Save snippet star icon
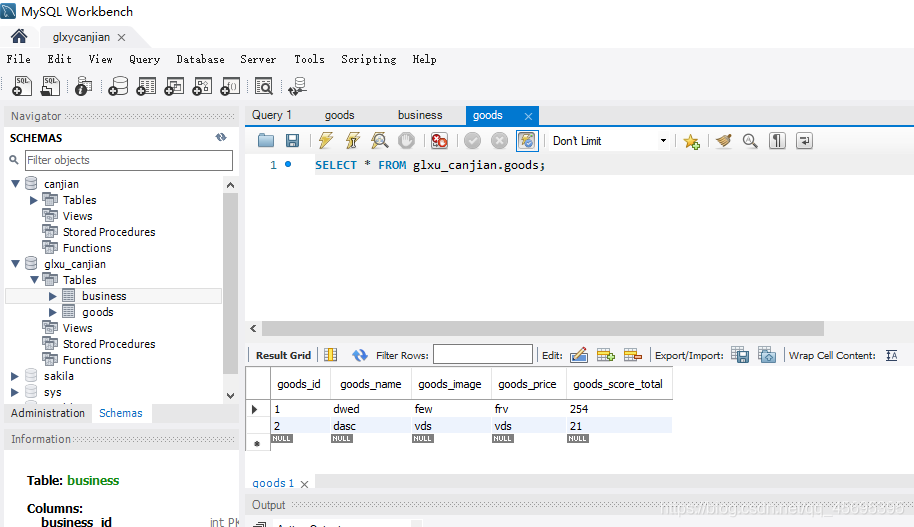 pos(691,141)
